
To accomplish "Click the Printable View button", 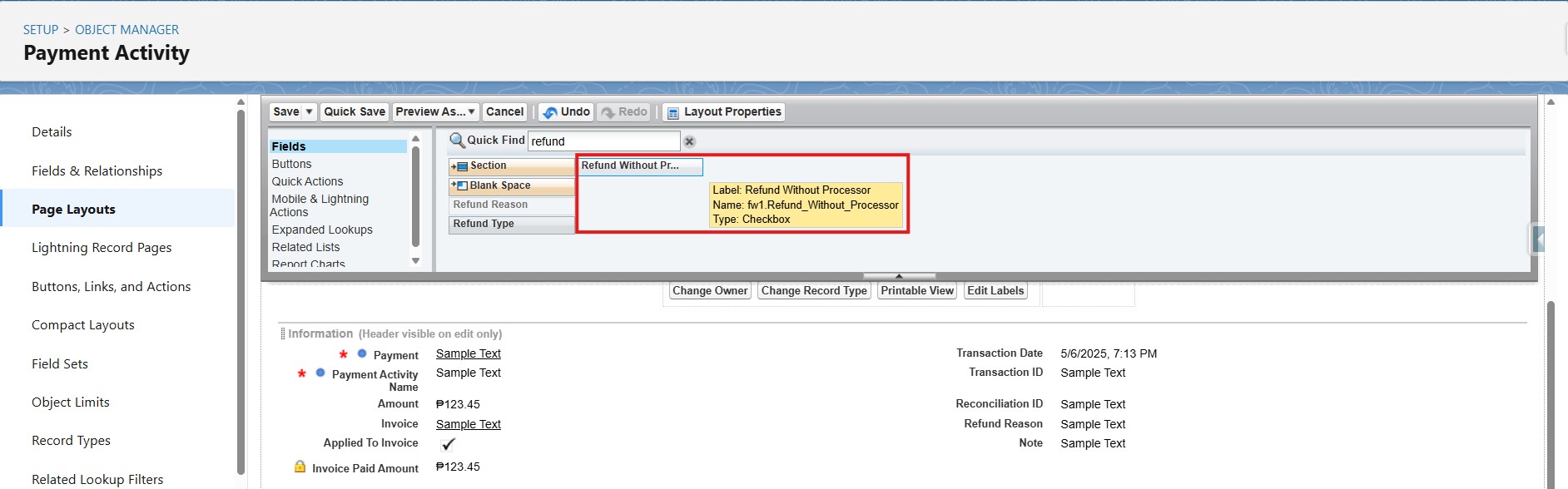I will [x=917, y=291].
